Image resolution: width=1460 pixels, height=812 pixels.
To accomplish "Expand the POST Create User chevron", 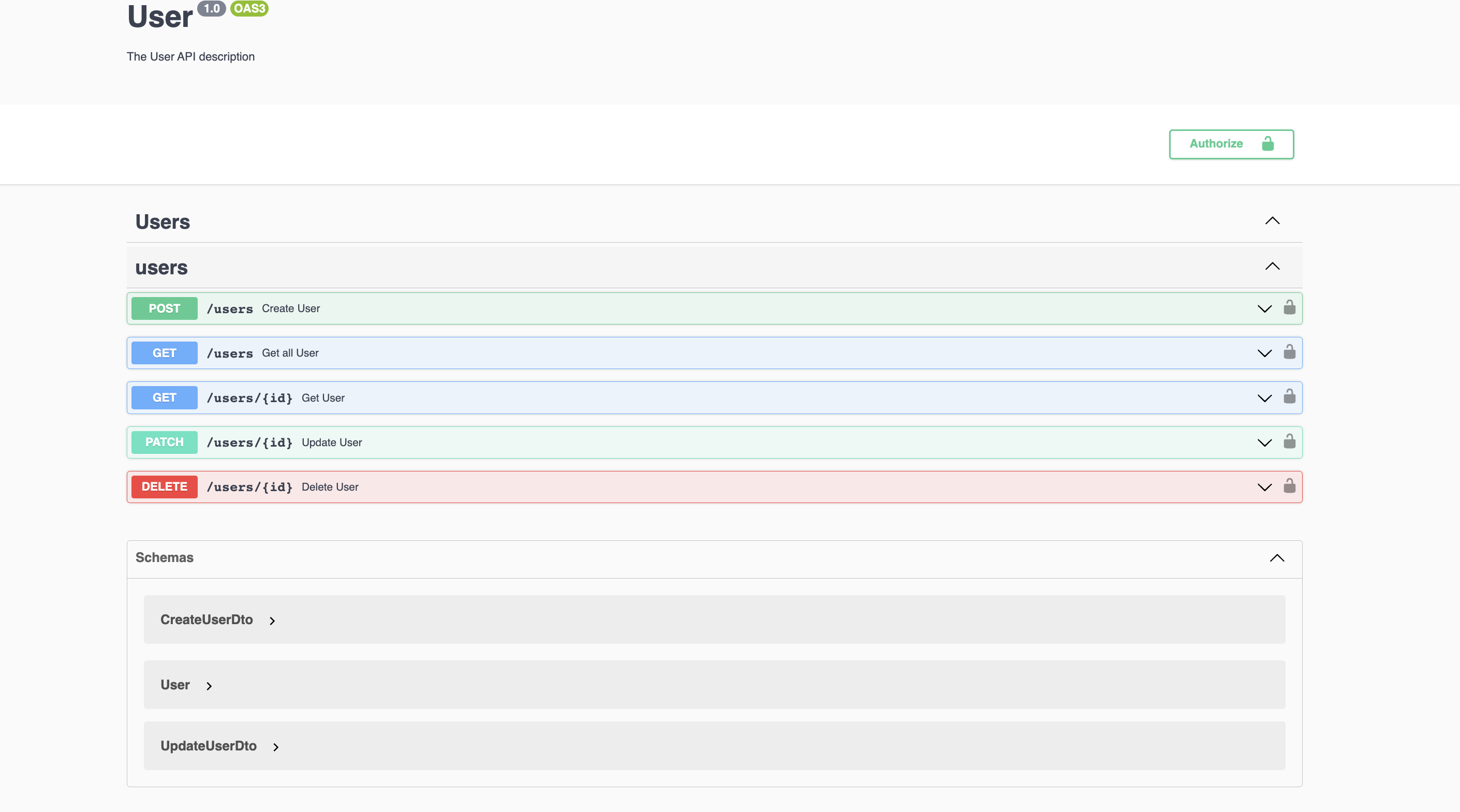I will coord(1264,309).
